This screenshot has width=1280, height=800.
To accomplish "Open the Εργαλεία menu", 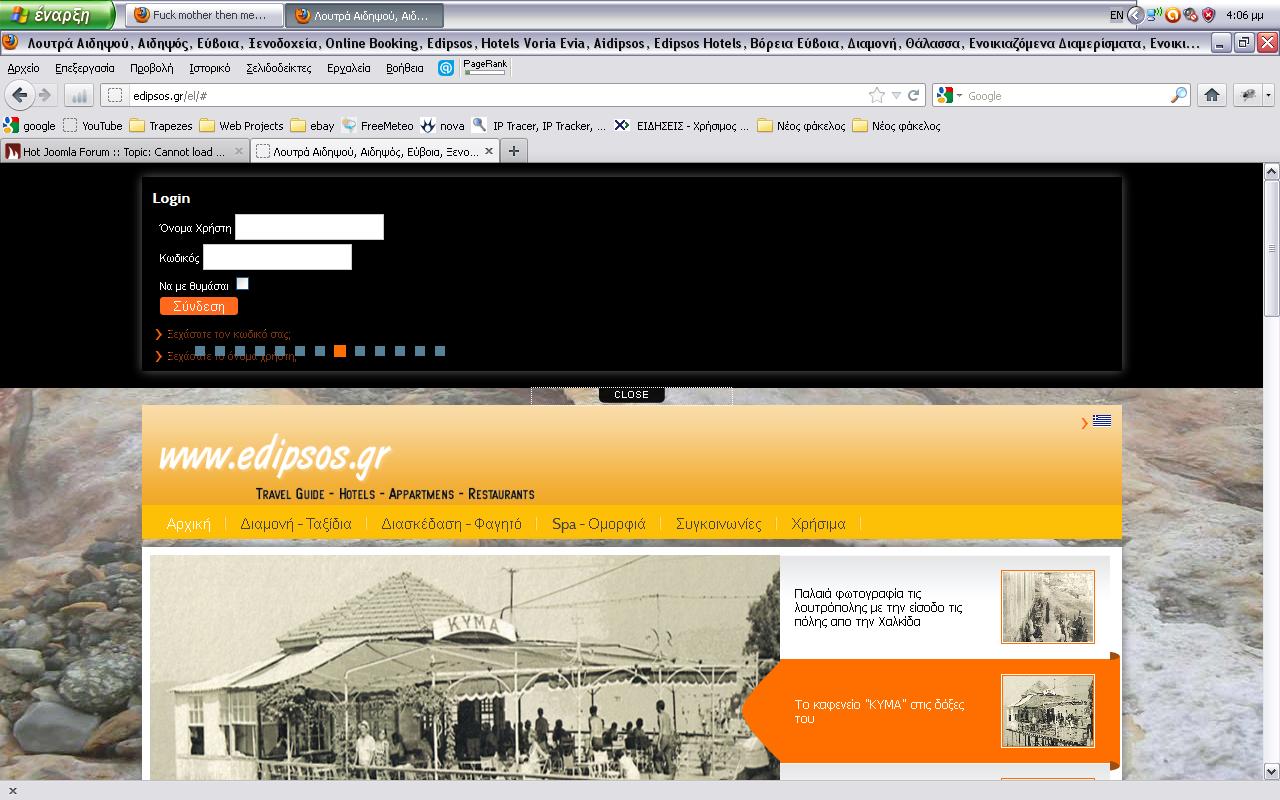I will (349, 68).
